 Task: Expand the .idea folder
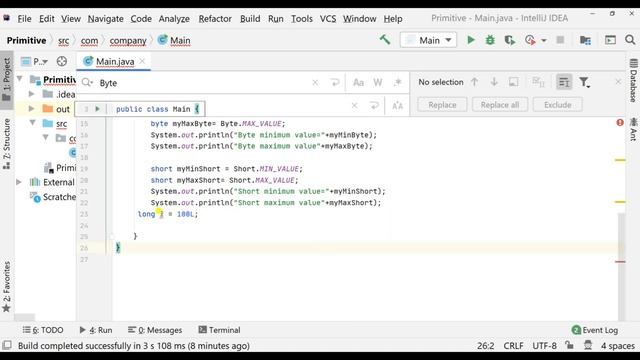pyautogui.click(x=31, y=94)
